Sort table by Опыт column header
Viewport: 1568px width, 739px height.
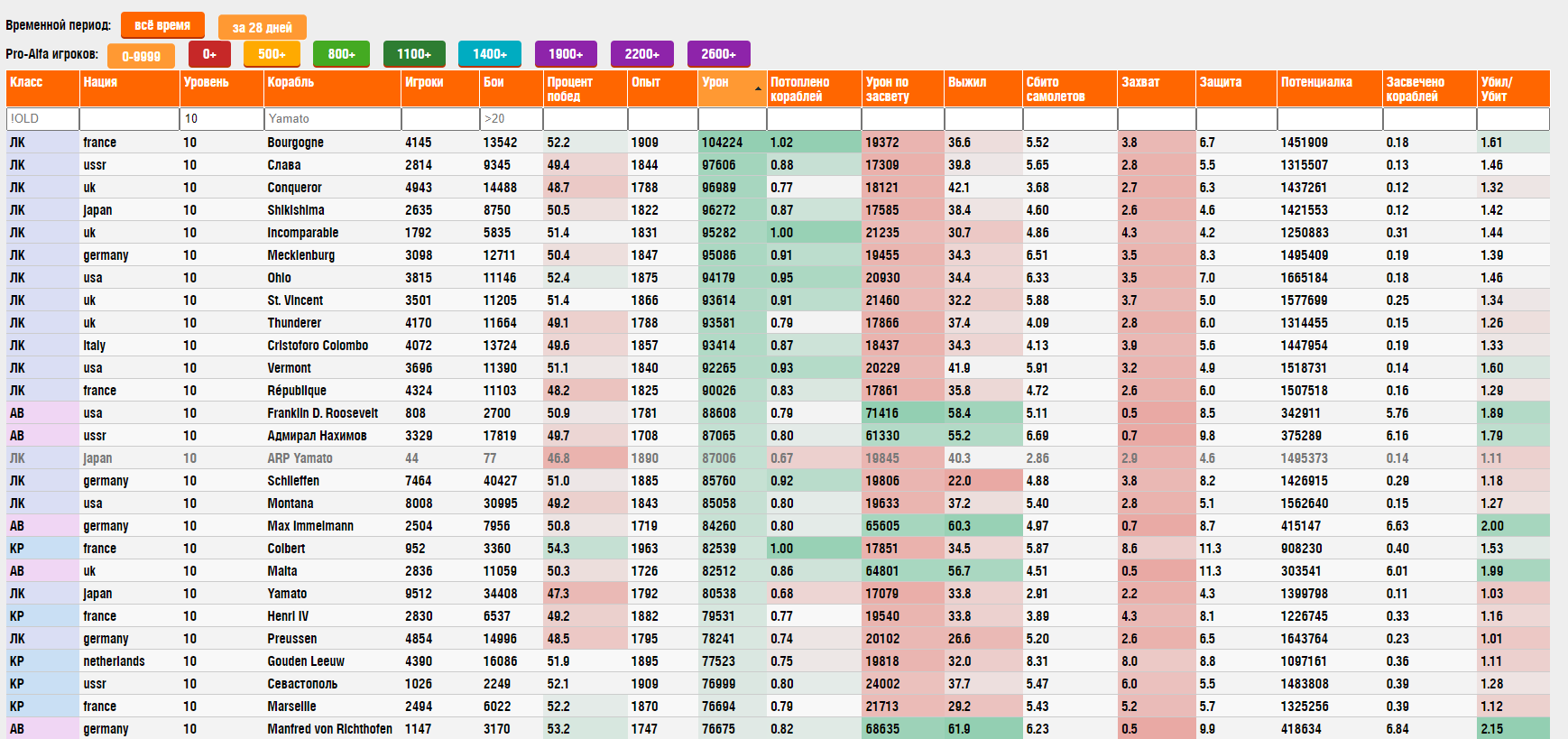click(663, 88)
